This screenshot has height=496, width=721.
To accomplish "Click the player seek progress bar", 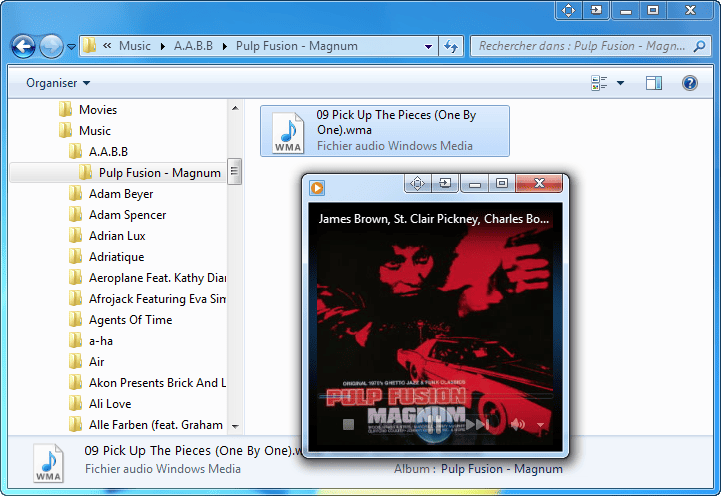I will 435,396.
